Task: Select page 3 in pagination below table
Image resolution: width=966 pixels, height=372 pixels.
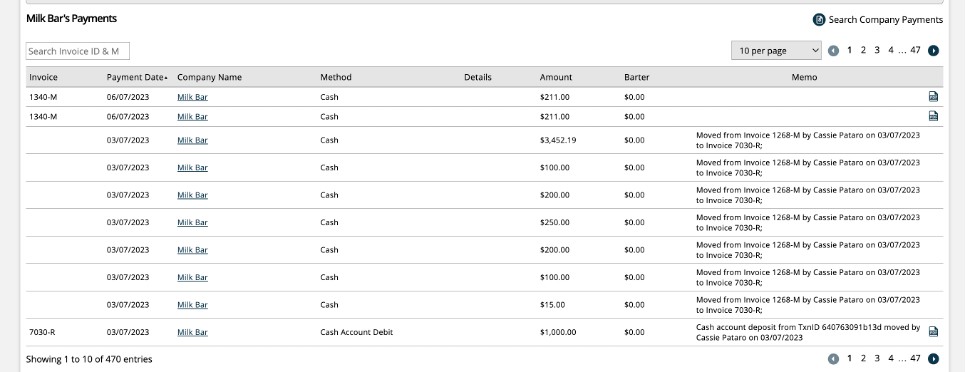Action: (x=877, y=358)
